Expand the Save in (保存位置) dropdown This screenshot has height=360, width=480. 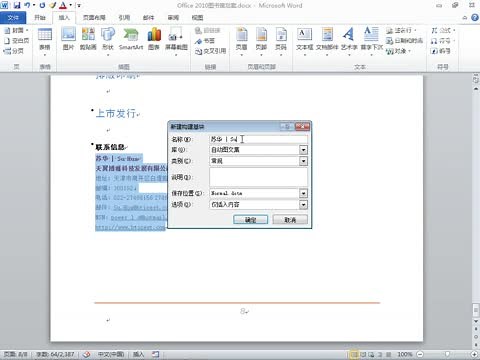click(303, 193)
